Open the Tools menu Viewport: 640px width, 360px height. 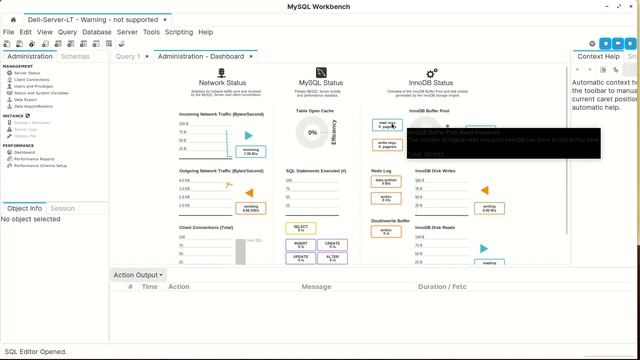(151, 32)
